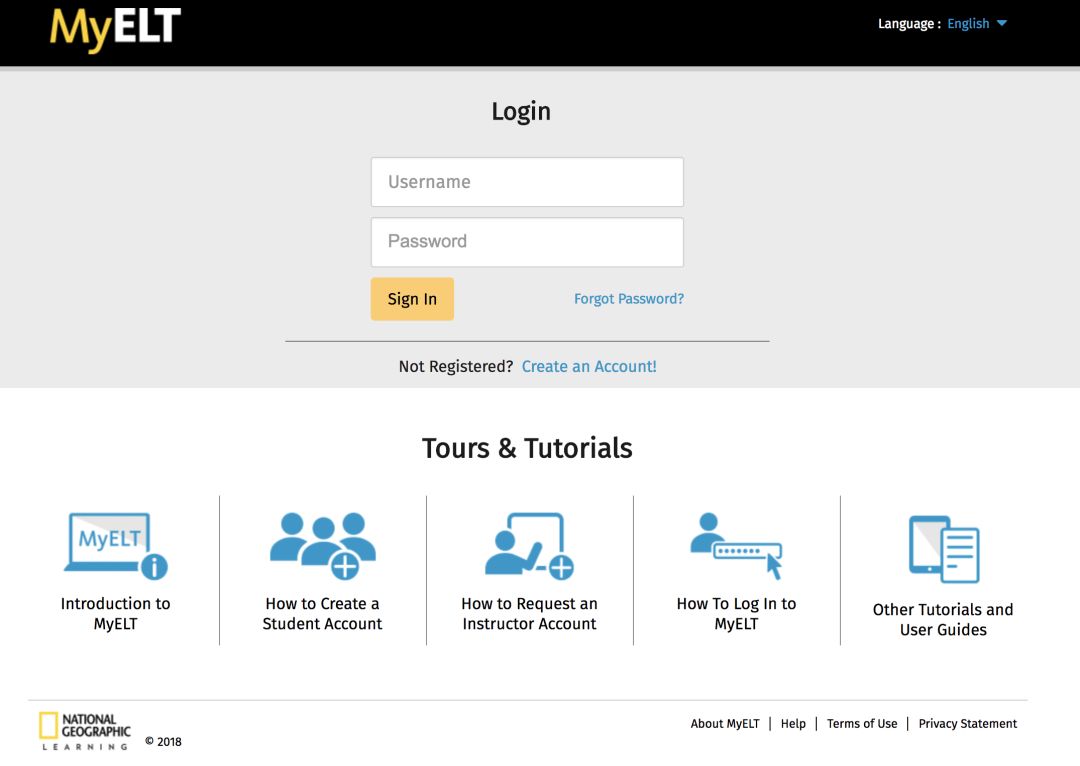
Task: Open How to Create a Student Account
Action: pos(322,613)
